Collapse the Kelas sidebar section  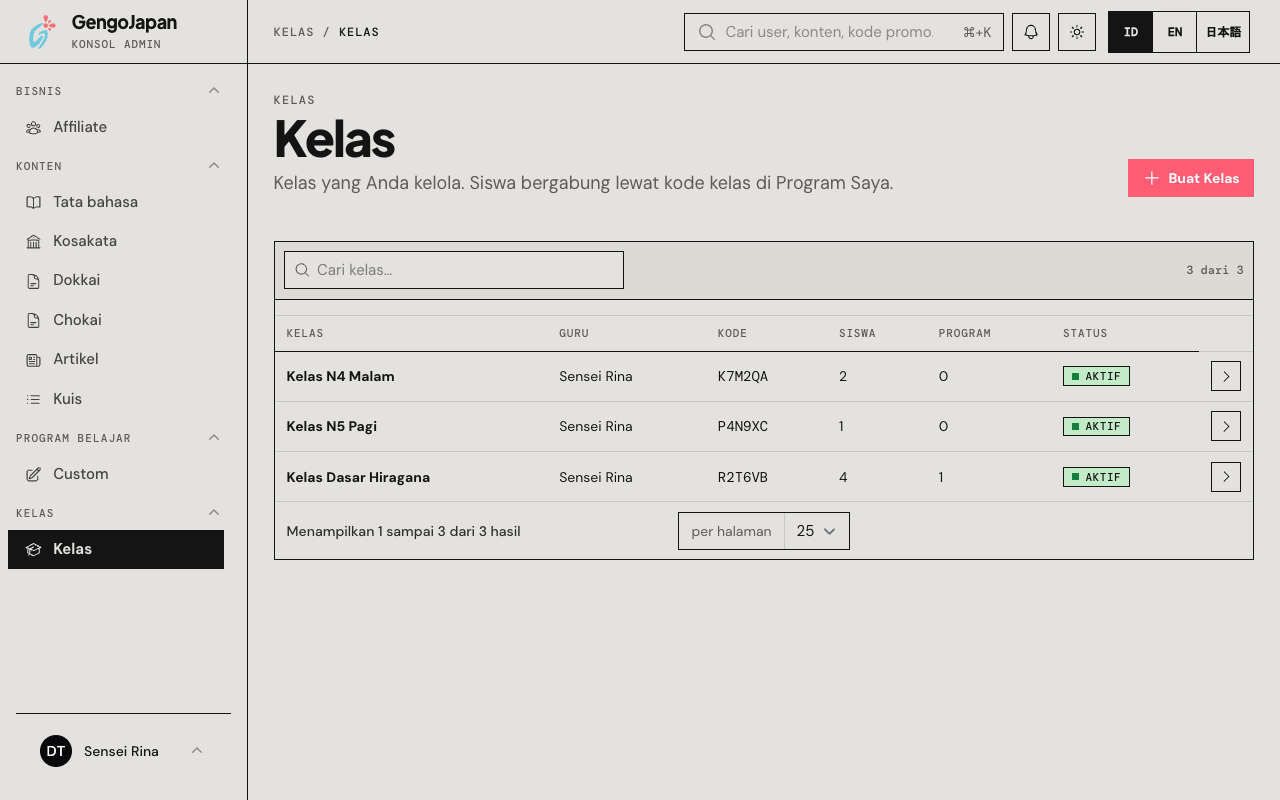[214, 513]
